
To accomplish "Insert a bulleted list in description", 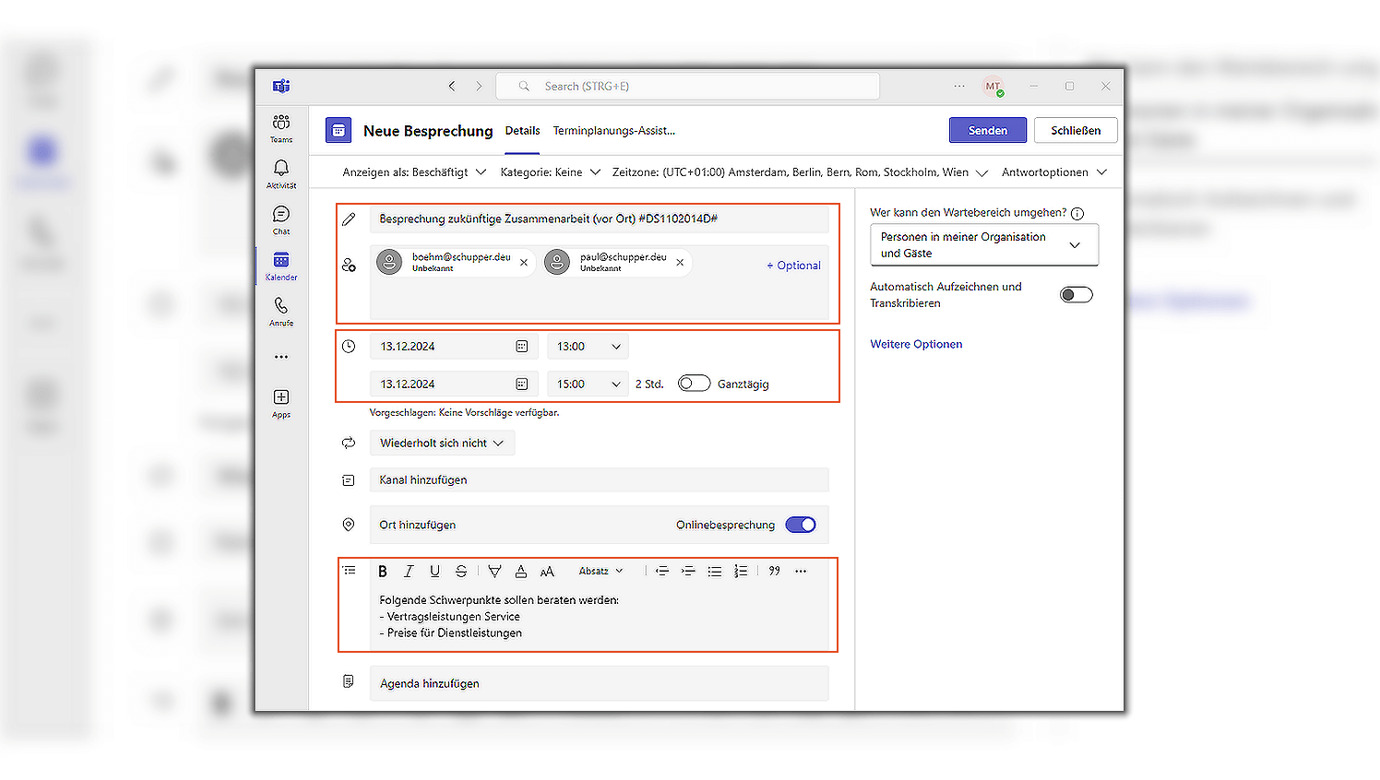I will click(714, 571).
